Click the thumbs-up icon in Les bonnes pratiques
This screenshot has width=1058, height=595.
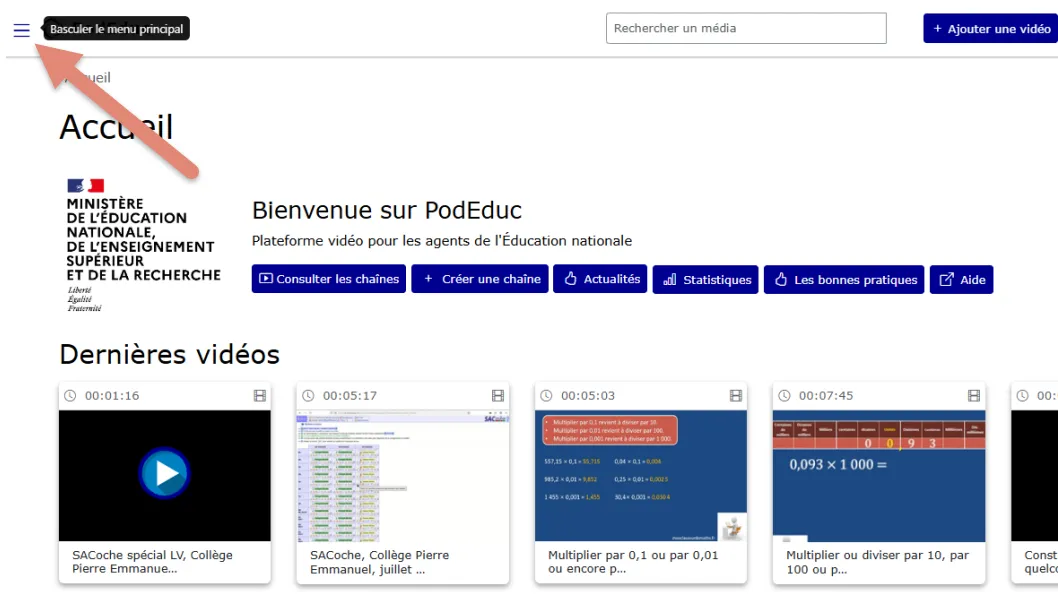coord(781,279)
